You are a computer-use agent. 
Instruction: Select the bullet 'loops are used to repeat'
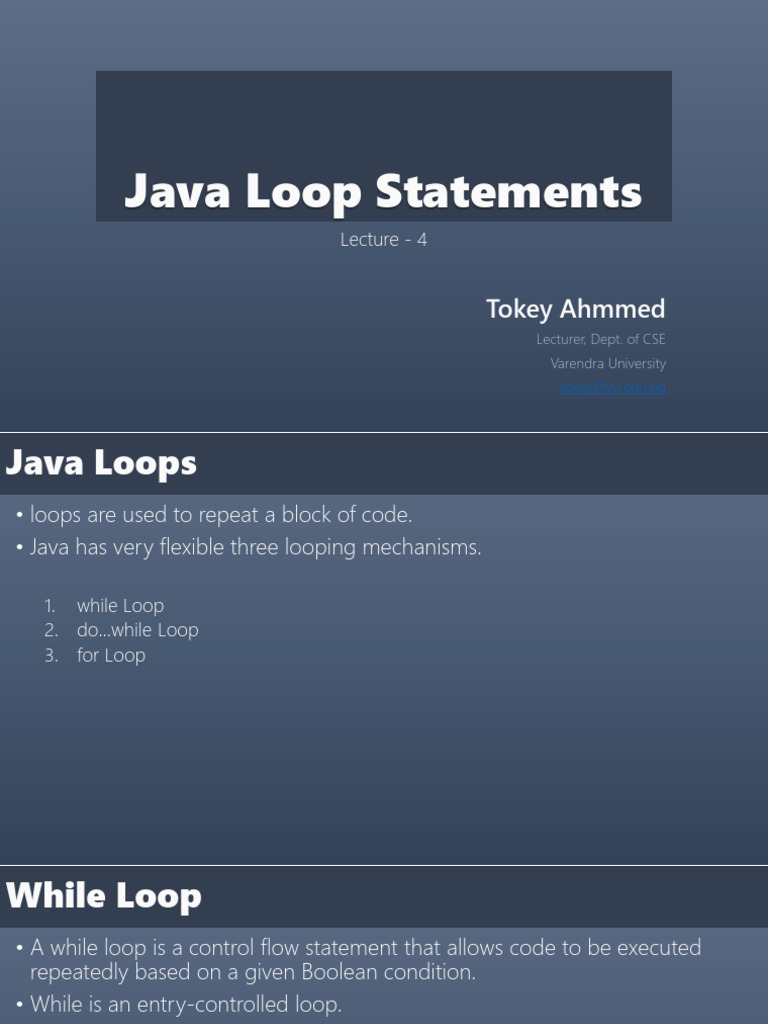click(220, 515)
